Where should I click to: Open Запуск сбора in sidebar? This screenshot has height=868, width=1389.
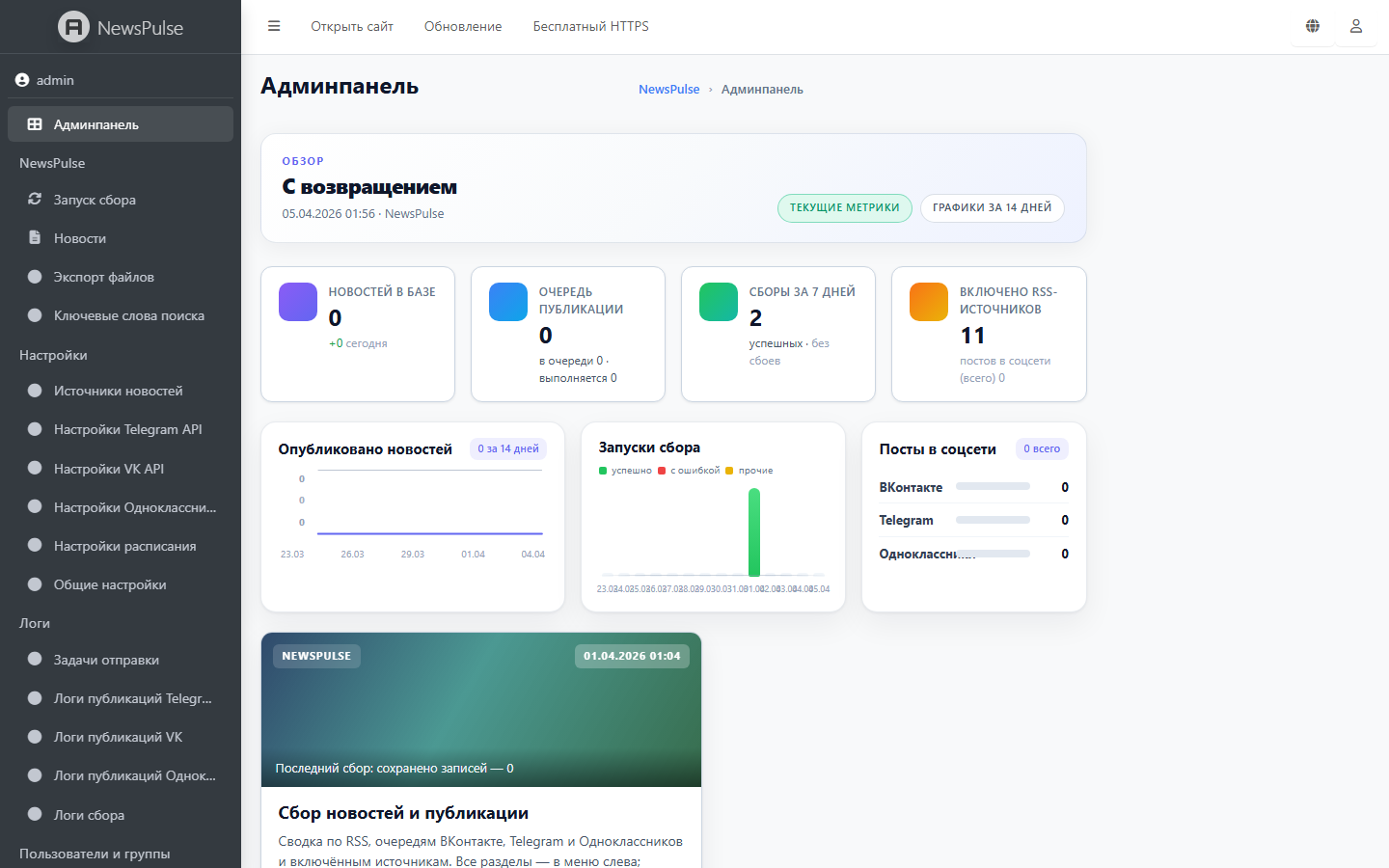[x=95, y=200]
